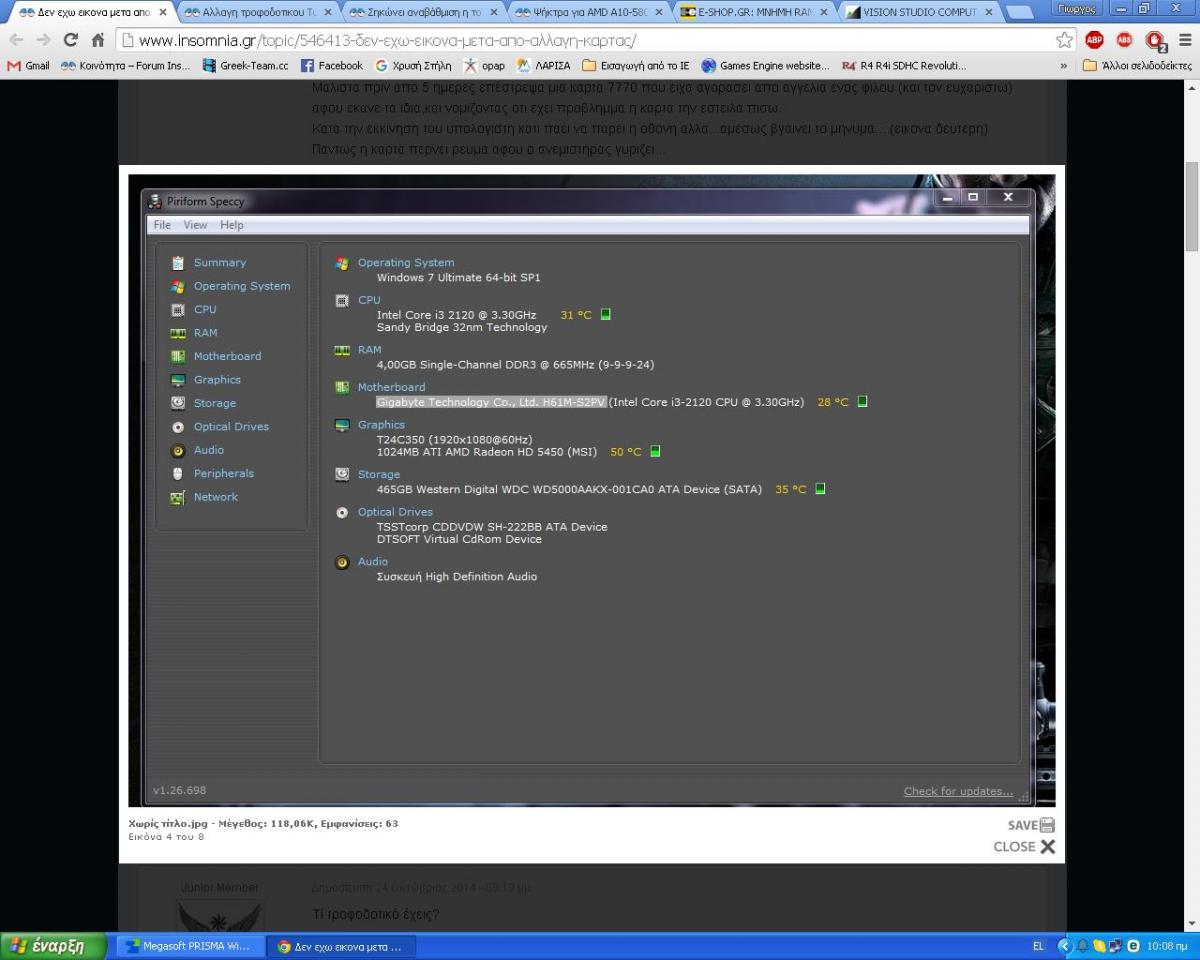Select Storage in Speccy's sidebar
Screen dimensions: 1200x960
[x=214, y=403]
